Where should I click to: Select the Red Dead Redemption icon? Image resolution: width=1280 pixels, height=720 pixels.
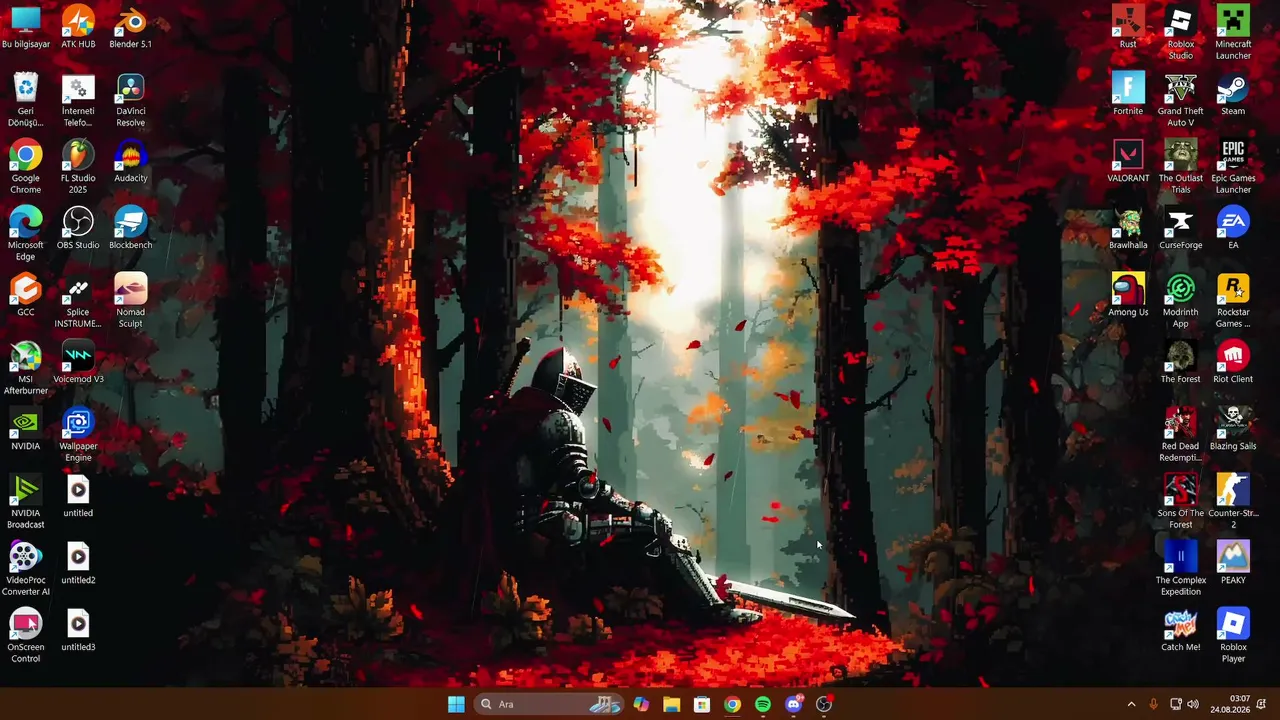(1181, 435)
